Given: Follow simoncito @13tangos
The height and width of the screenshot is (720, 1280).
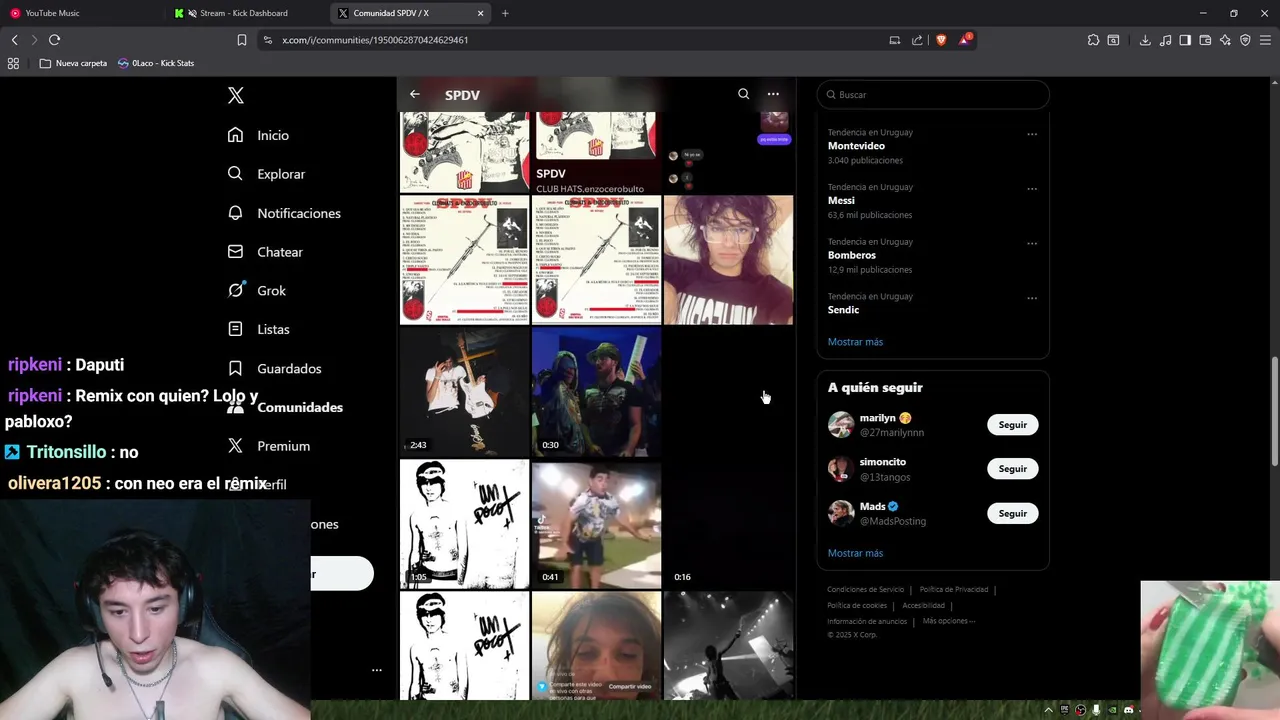Looking at the screenshot, I should (1012, 469).
